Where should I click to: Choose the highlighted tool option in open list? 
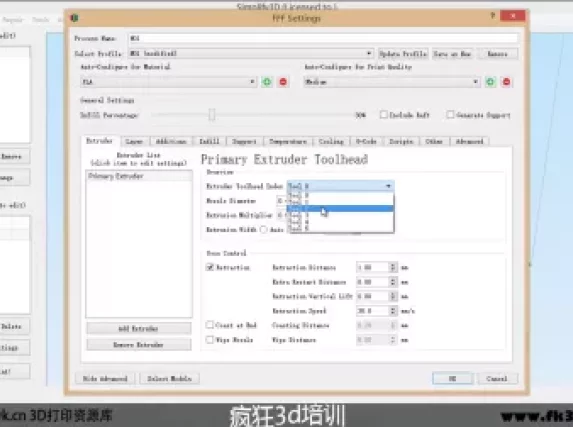[340, 208]
